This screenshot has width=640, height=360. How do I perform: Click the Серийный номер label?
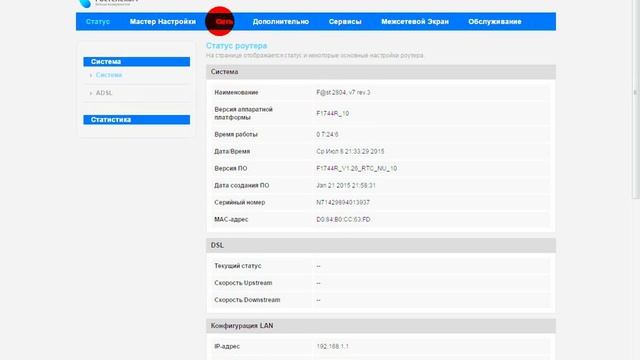[240, 202]
